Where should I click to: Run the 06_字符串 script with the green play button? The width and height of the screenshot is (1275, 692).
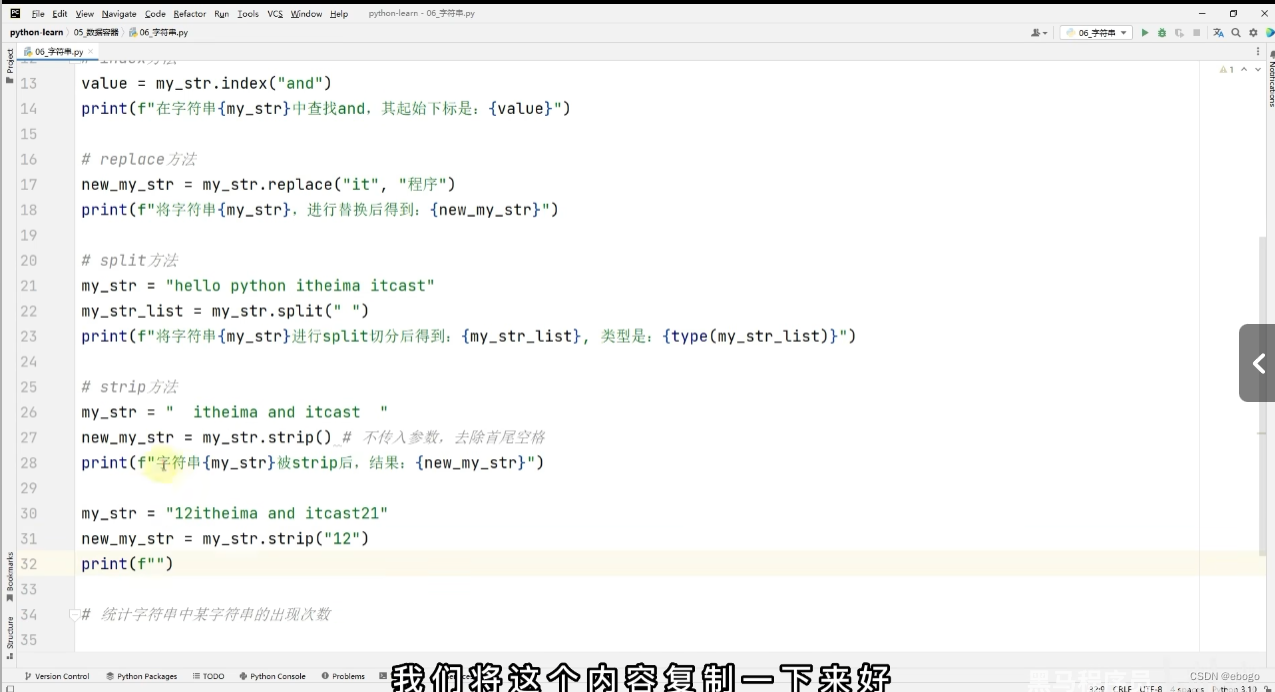(x=1144, y=32)
